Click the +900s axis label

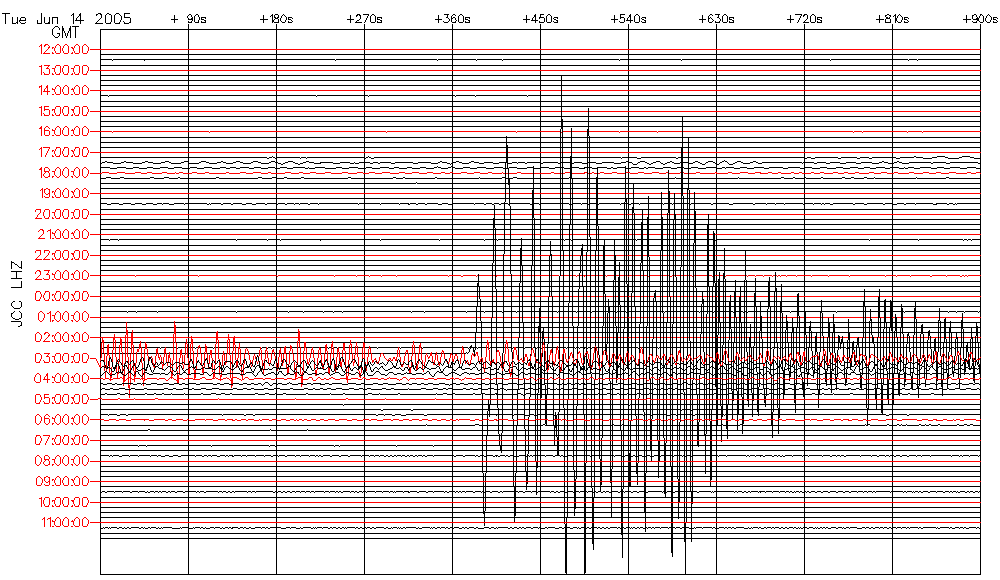[x=980, y=19]
